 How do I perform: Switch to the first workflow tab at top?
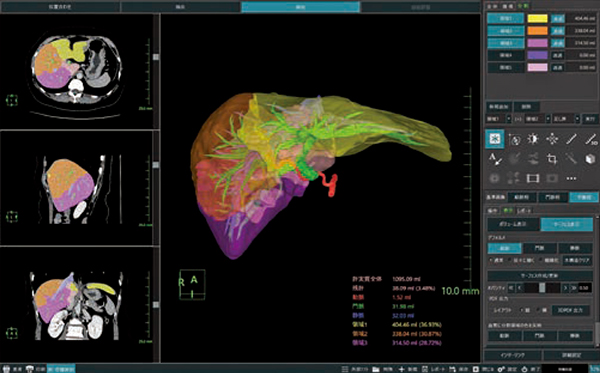pyautogui.click(x=60, y=7)
